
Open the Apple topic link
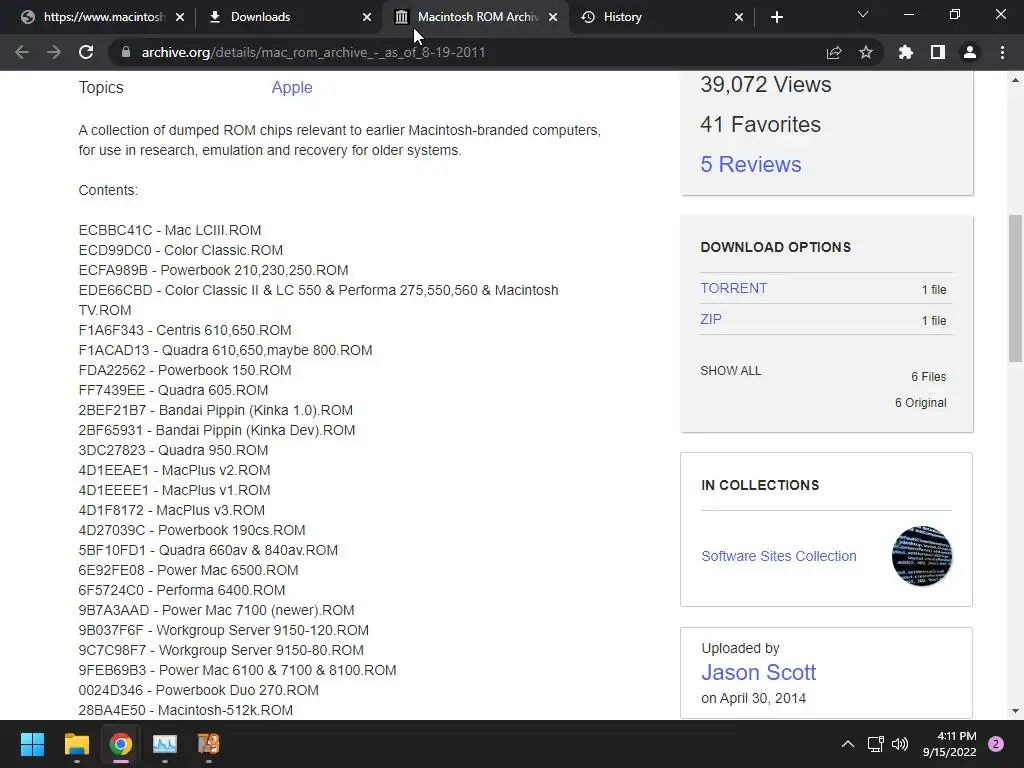pyautogui.click(x=292, y=88)
